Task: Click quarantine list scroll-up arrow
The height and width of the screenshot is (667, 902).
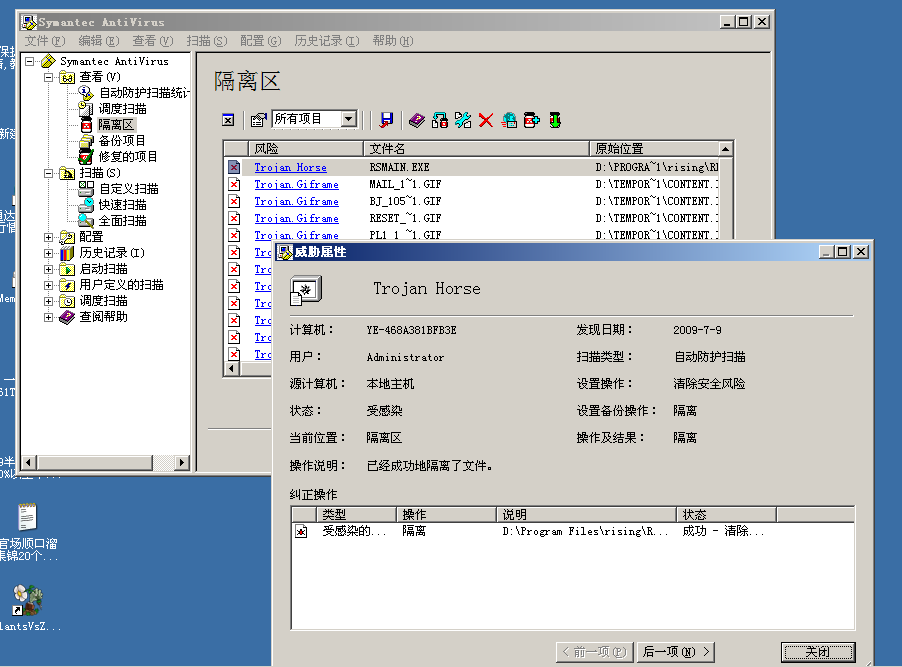Action: coord(725,149)
